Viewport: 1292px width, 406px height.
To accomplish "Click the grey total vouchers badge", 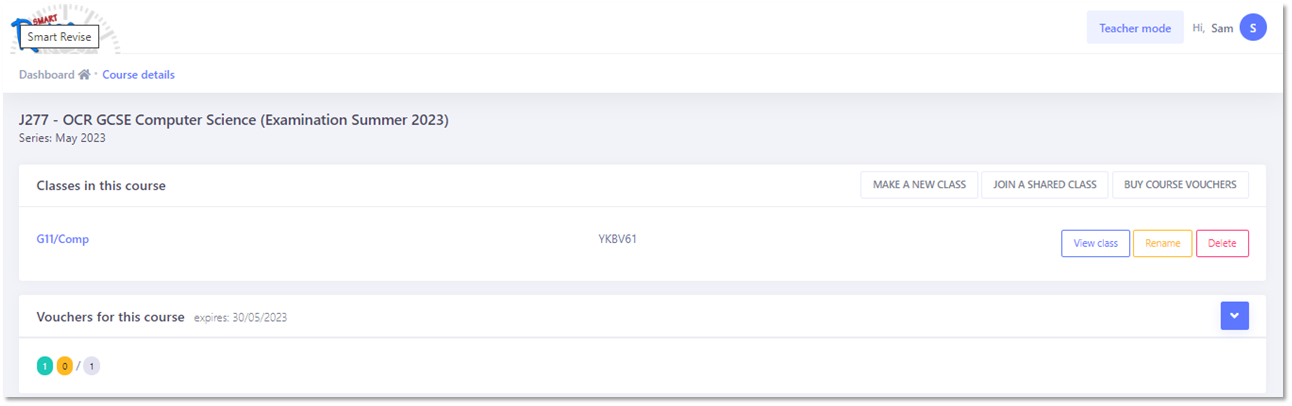I will (92, 366).
